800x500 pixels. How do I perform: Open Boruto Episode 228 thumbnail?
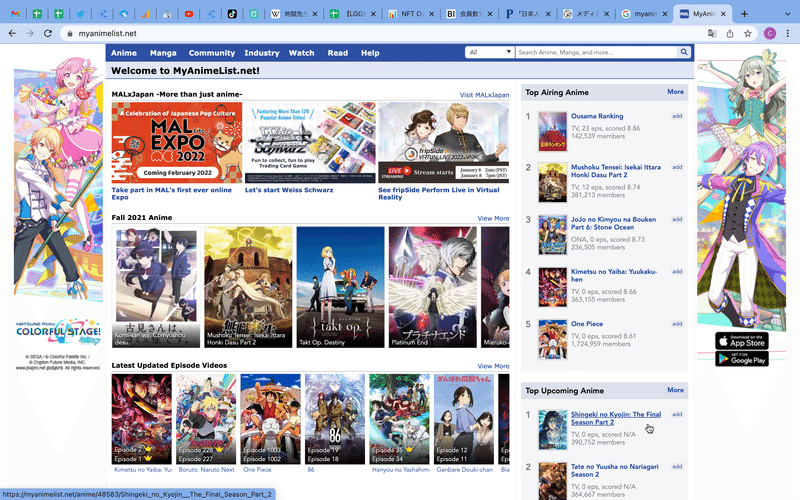(x=206, y=419)
